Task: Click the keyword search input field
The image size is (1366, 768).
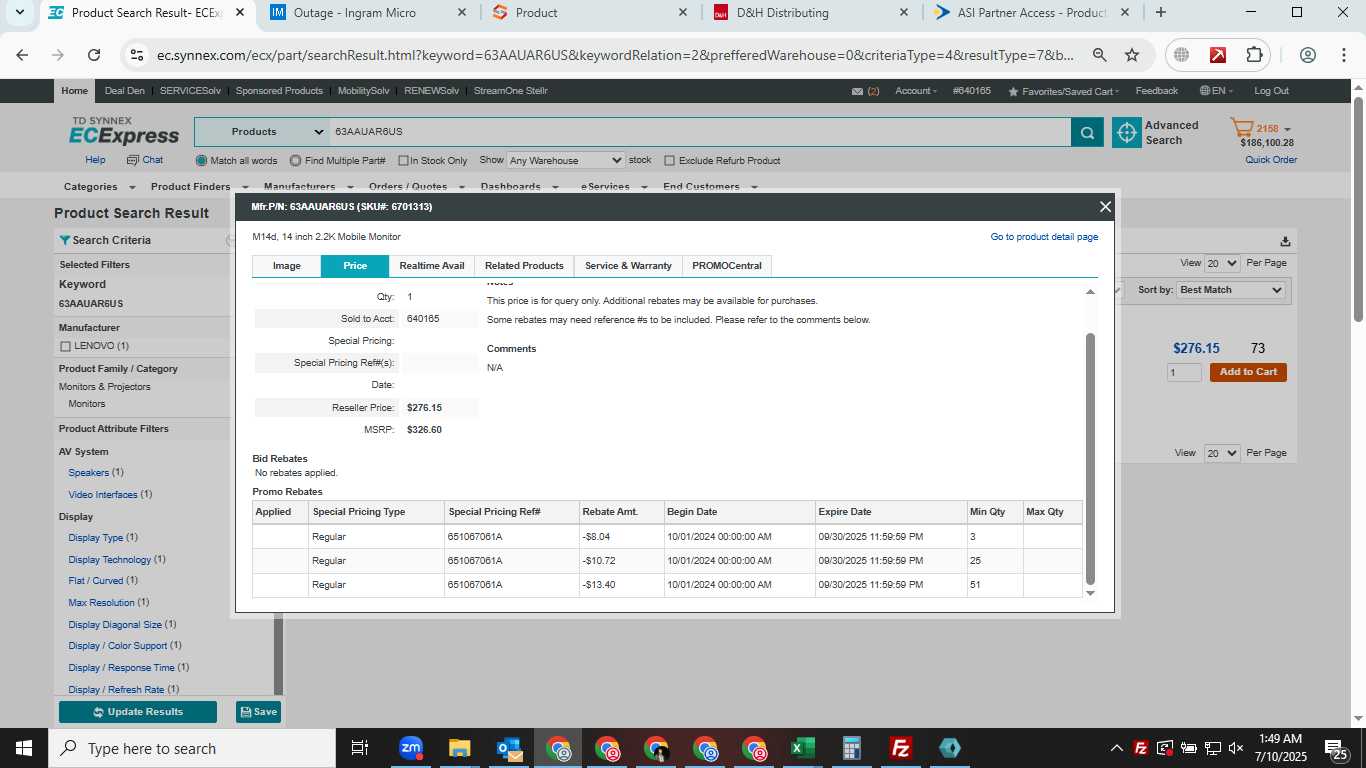Action: click(x=699, y=132)
